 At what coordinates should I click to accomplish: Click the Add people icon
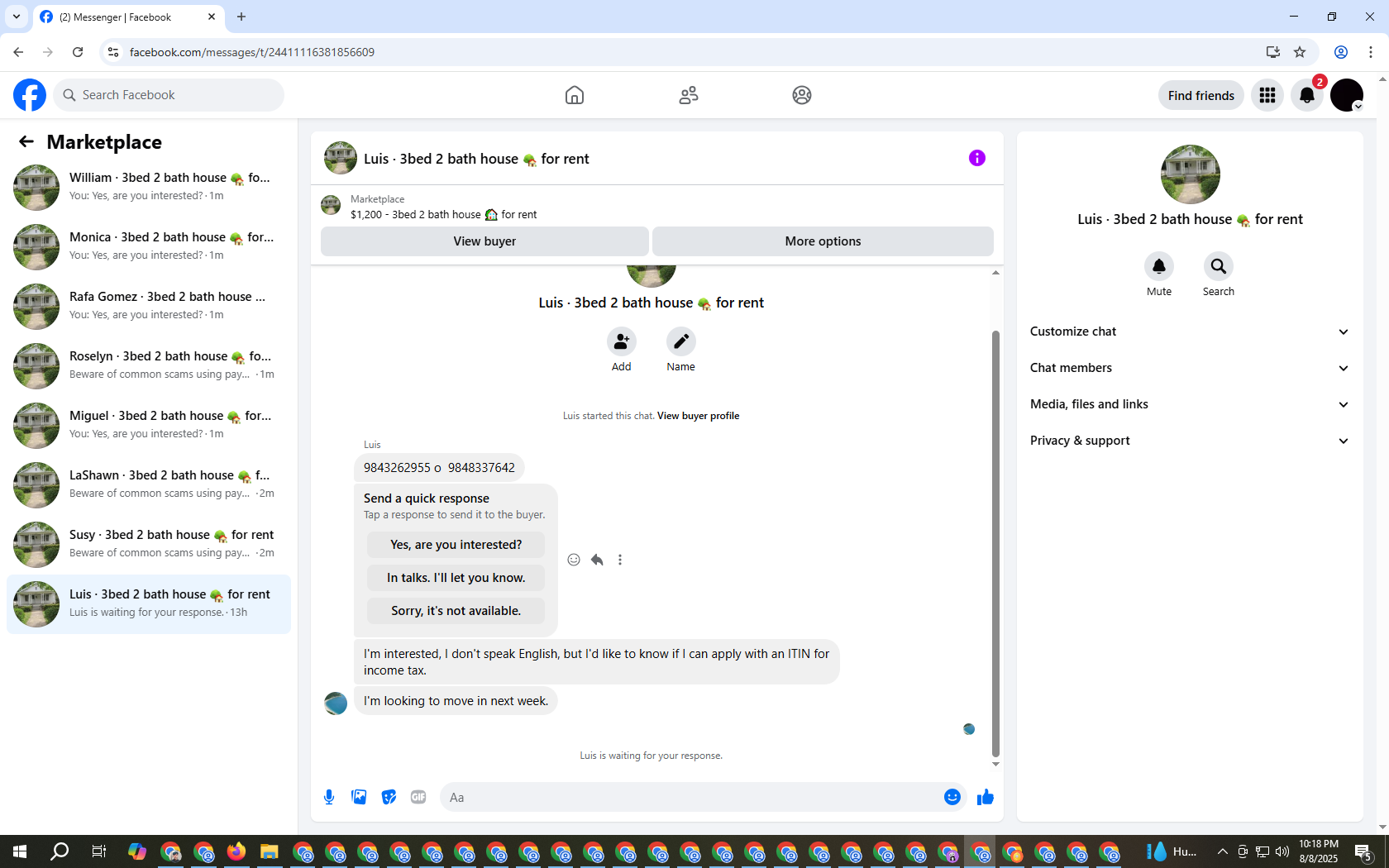click(x=622, y=341)
